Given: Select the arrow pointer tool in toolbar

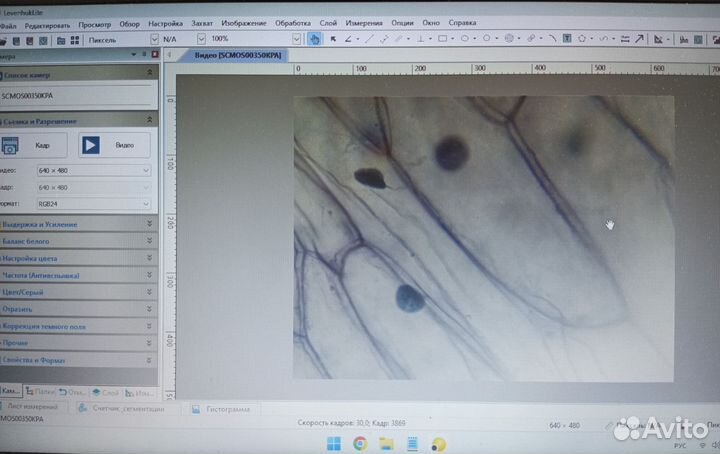Looking at the screenshot, I should pyautogui.click(x=333, y=39).
